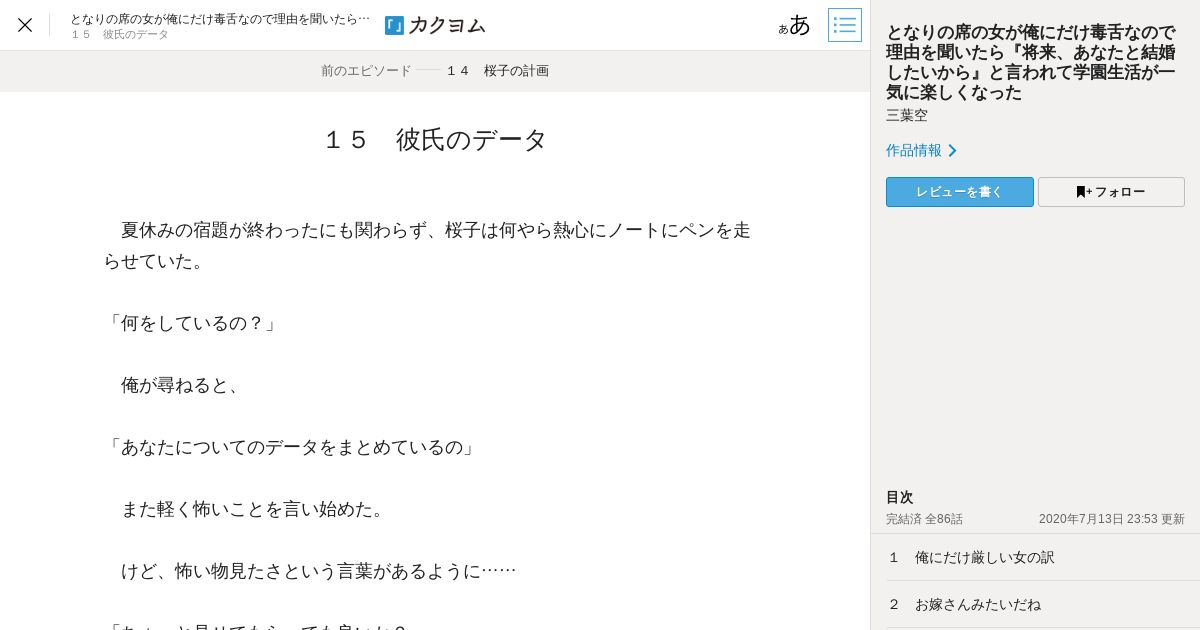The height and width of the screenshot is (630, 1200).
Task: Open 作品情報 link
Action: pyautogui.click(x=914, y=150)
